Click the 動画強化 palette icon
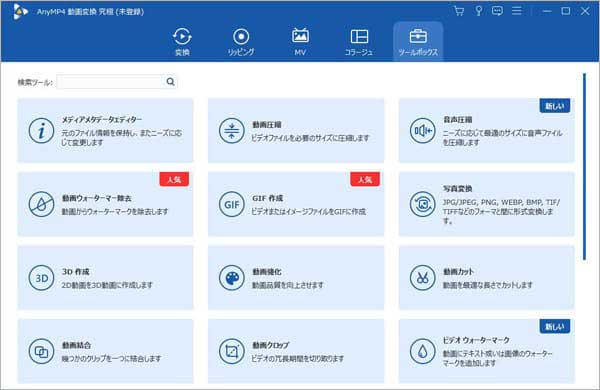This screenshot has width=600, height=390. 232,277
